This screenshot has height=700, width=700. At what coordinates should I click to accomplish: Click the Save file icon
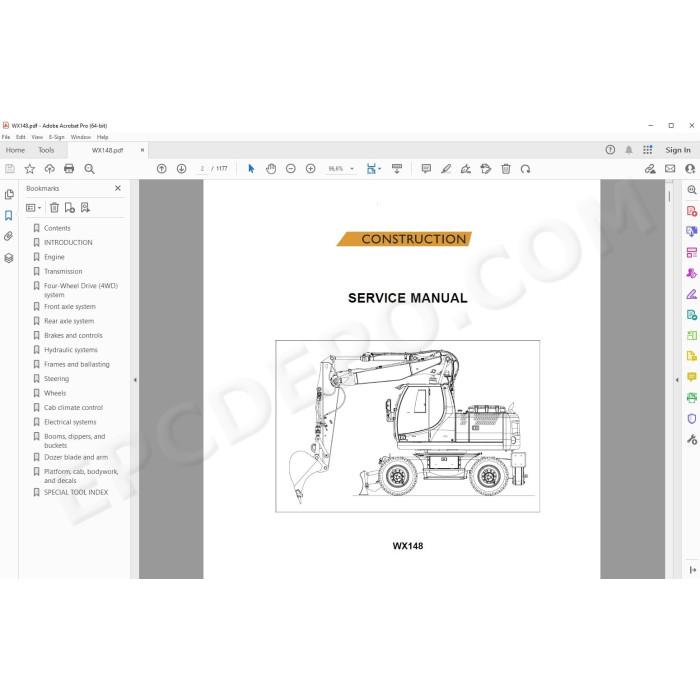click(10, 169)
